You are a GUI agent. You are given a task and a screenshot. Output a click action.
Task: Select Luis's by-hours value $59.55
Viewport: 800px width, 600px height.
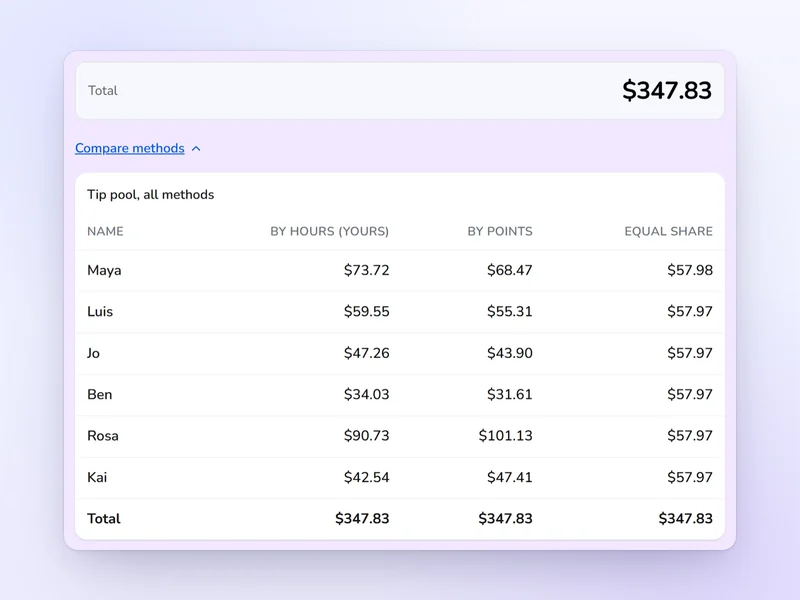[366, 311]
